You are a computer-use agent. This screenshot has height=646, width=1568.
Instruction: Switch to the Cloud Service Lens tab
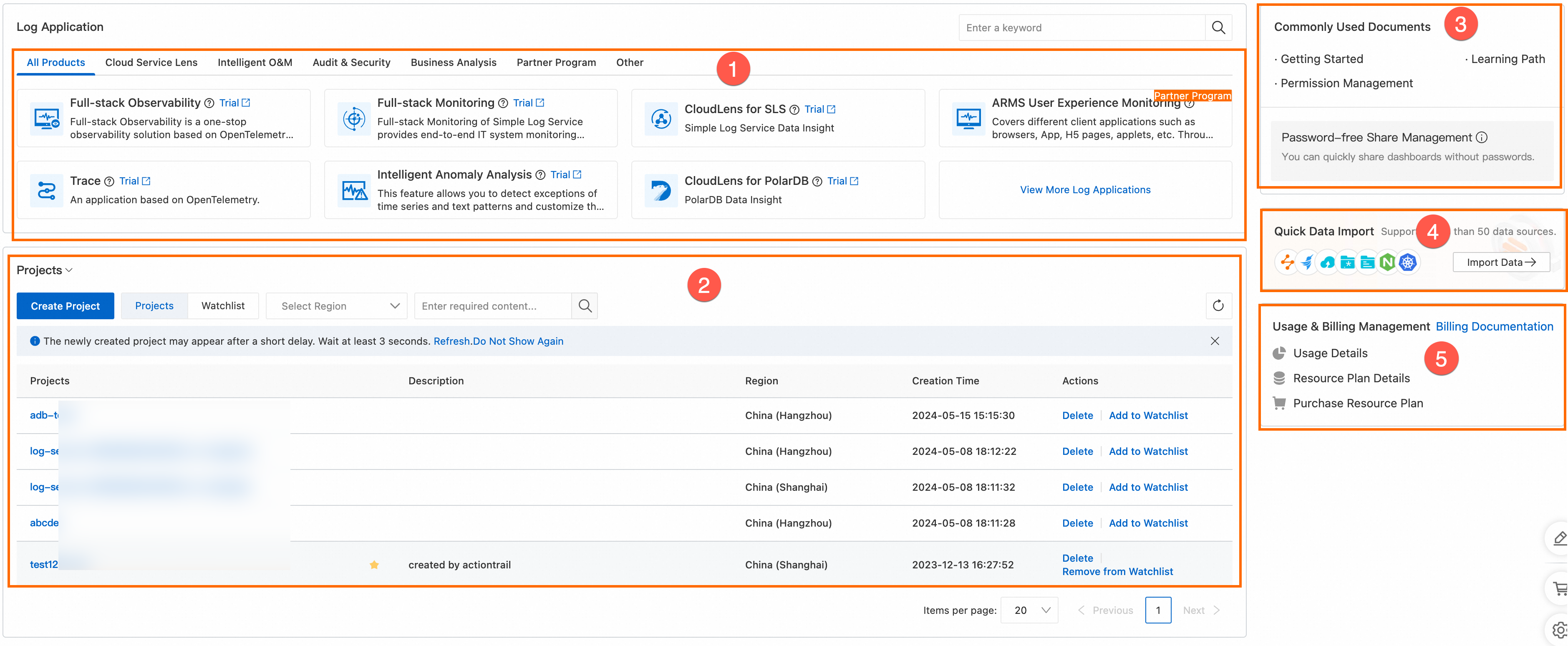(151, 62)
